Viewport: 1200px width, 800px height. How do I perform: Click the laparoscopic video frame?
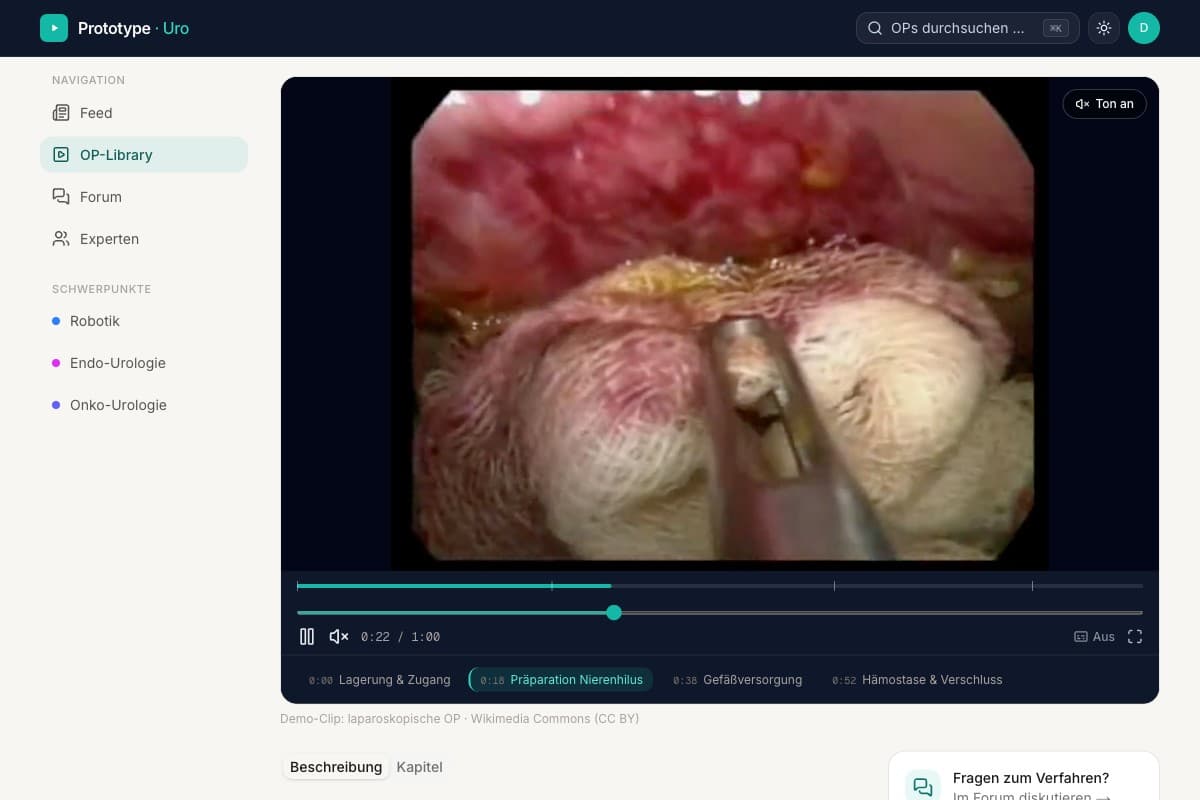click(720, 324)
